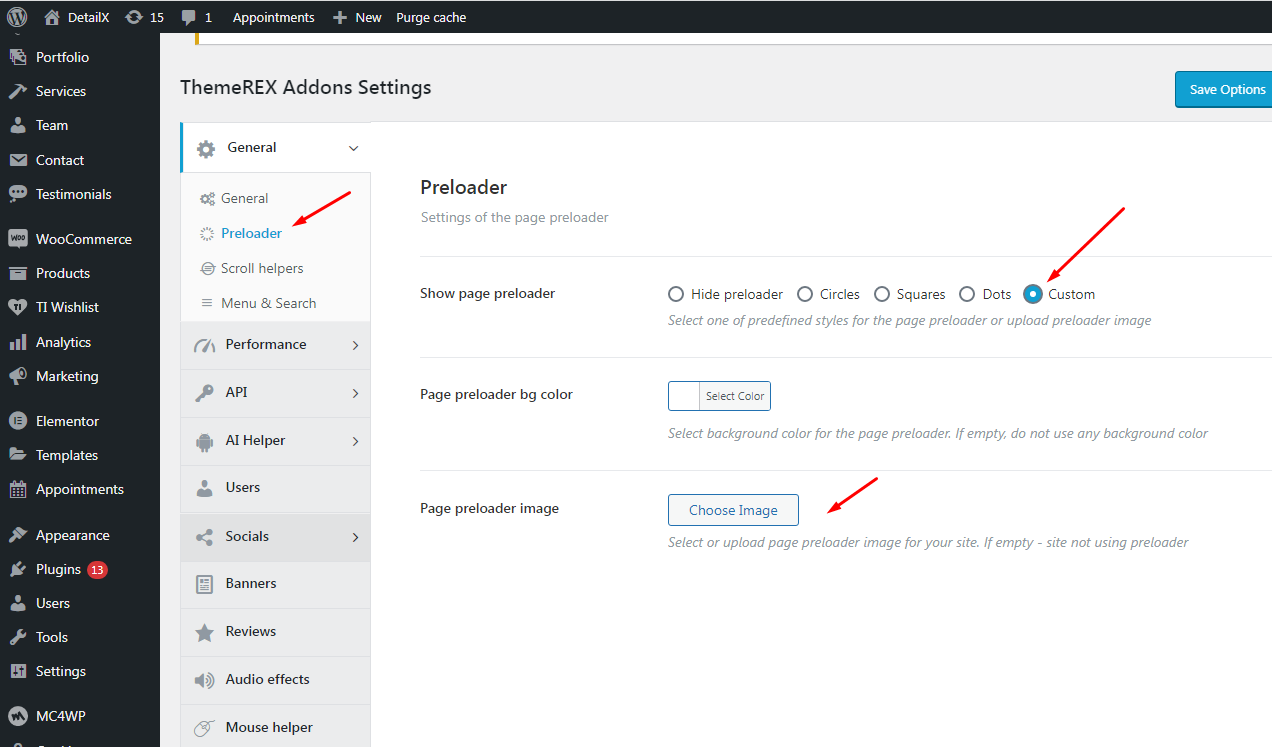
Task: Click the Services wrench icon
Action: click(x=18, y=91)
